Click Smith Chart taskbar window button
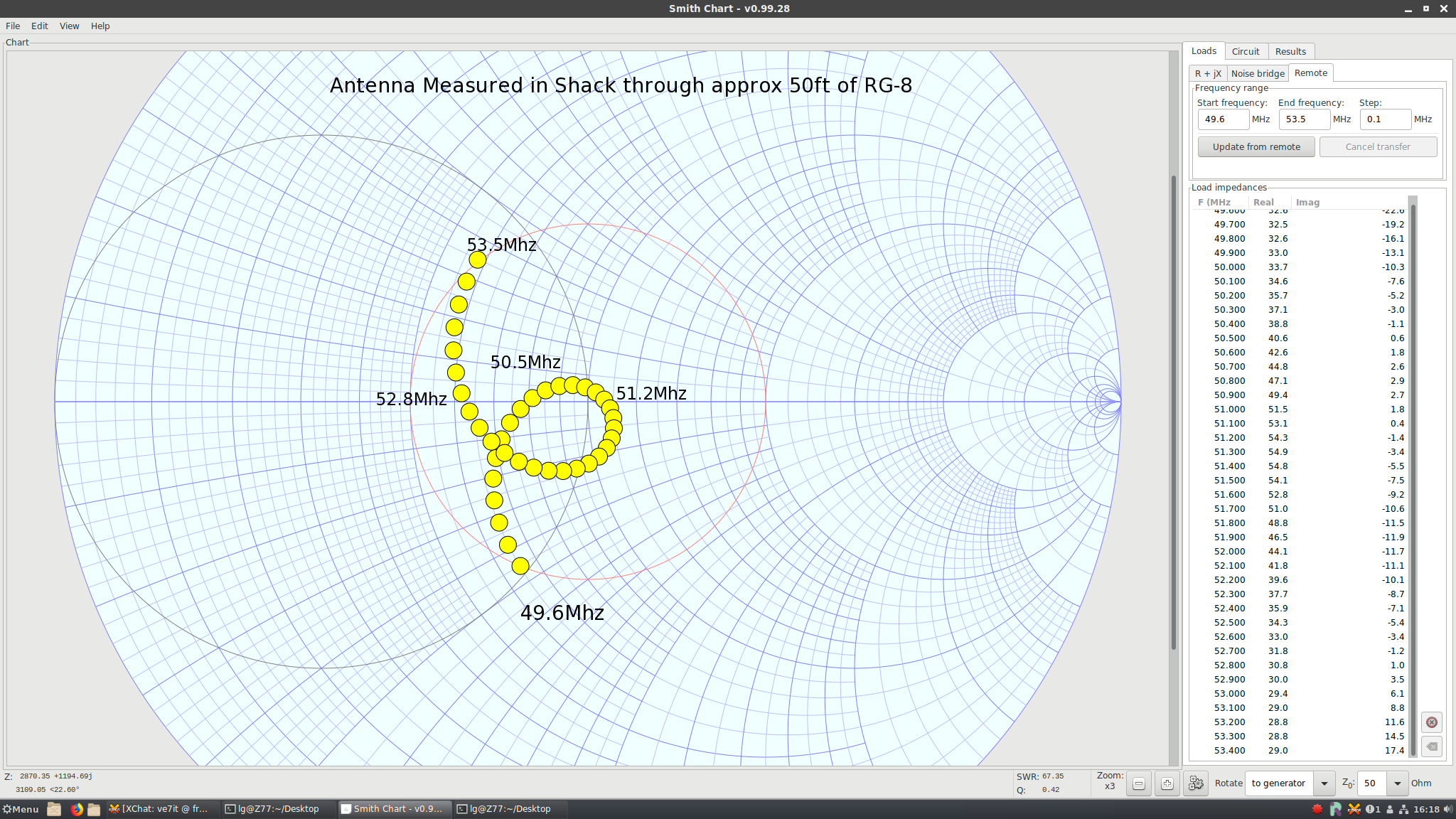1456x819 pixels. click(x=395, y=809)
